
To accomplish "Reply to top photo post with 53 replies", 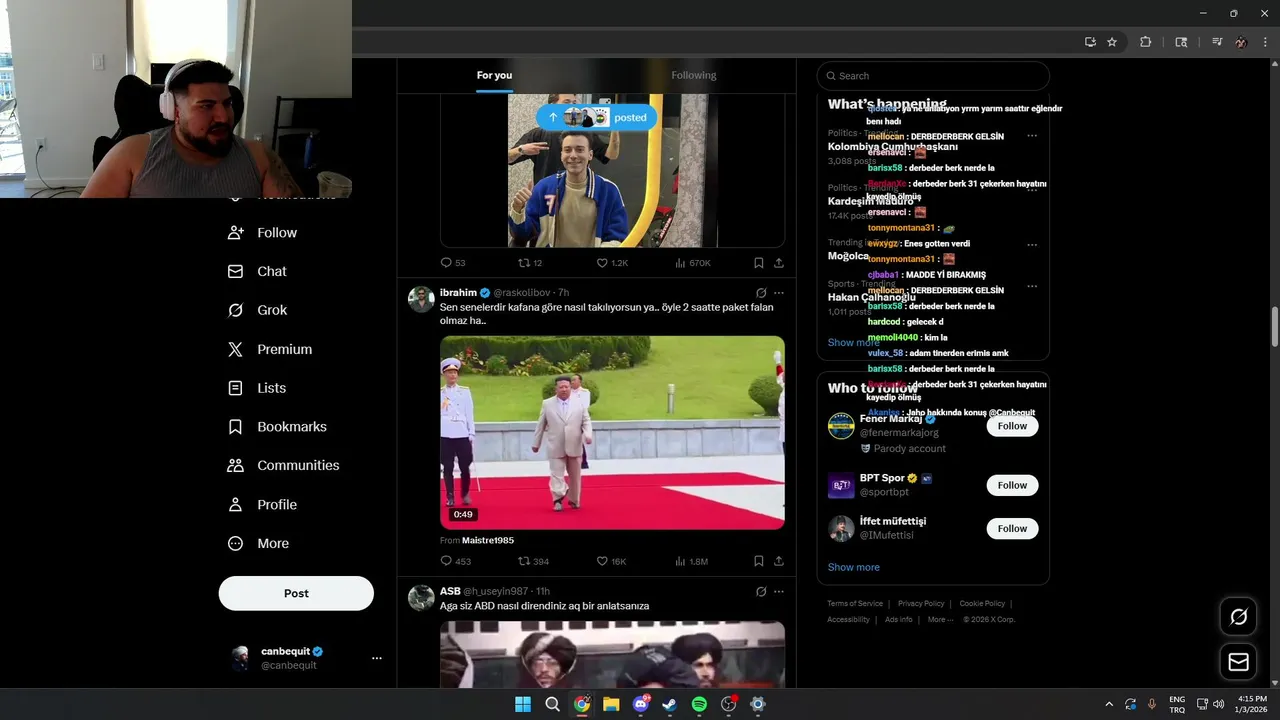I will [x=453, y=263].
